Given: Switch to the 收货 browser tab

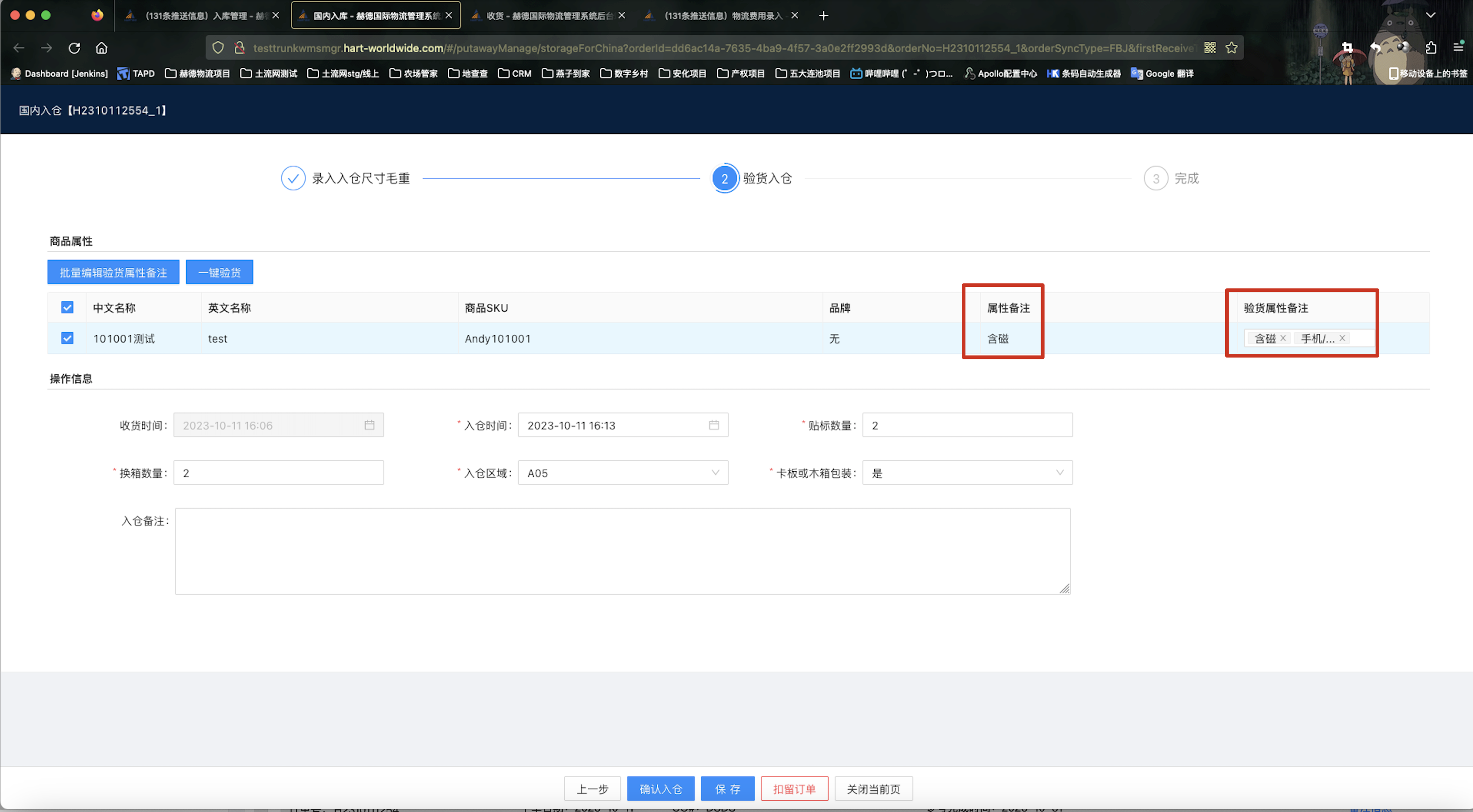Looking at the screenshot, I should [548, 15].
